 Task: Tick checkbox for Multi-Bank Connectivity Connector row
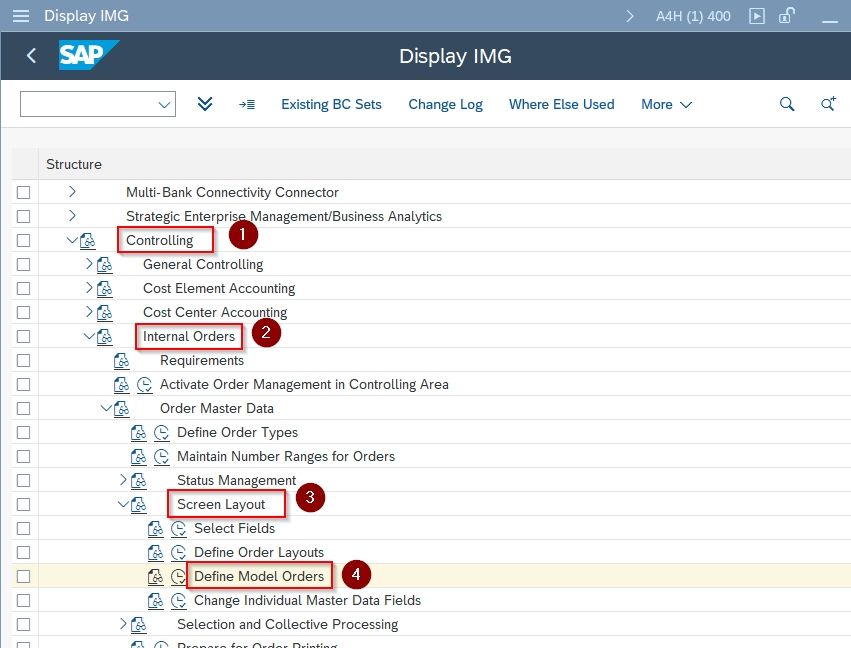pyautogui.click(x=23, y=193)
